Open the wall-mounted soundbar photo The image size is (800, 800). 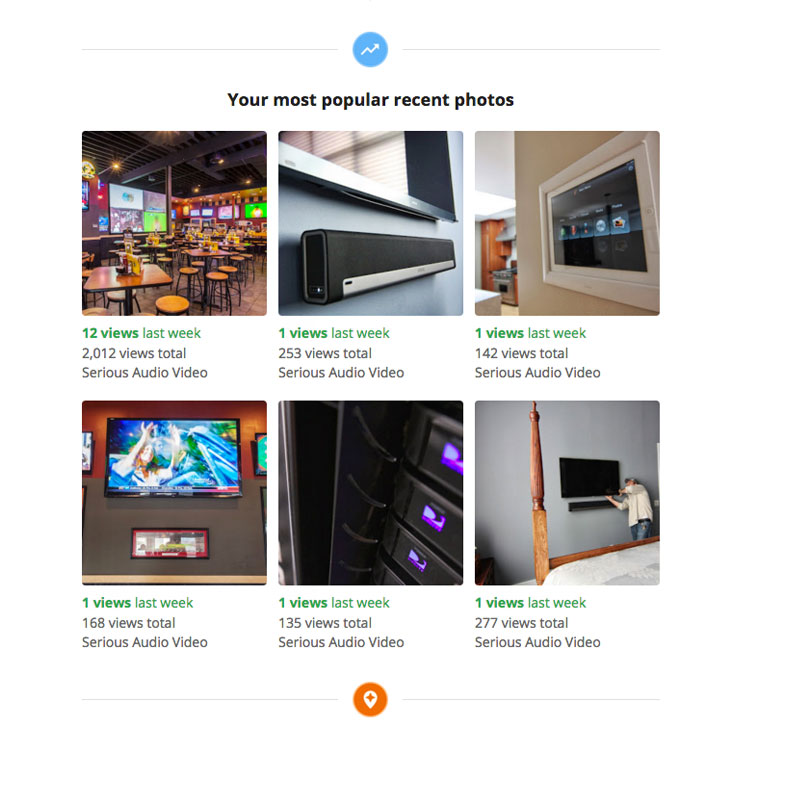370,223
